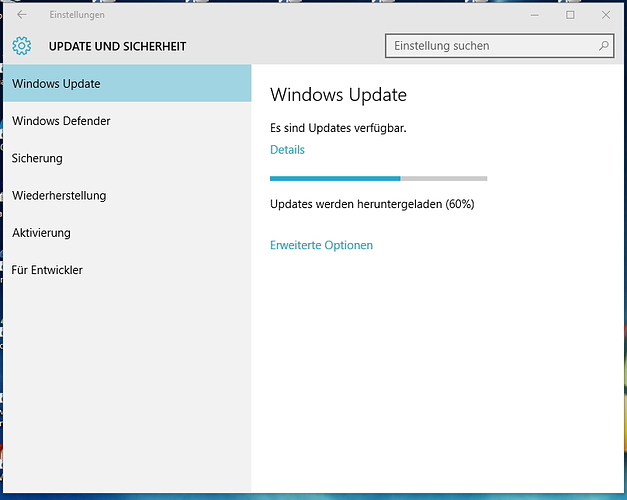Close the Einstellungen window
Screen dimensions: 627x500
pos(606,15)
